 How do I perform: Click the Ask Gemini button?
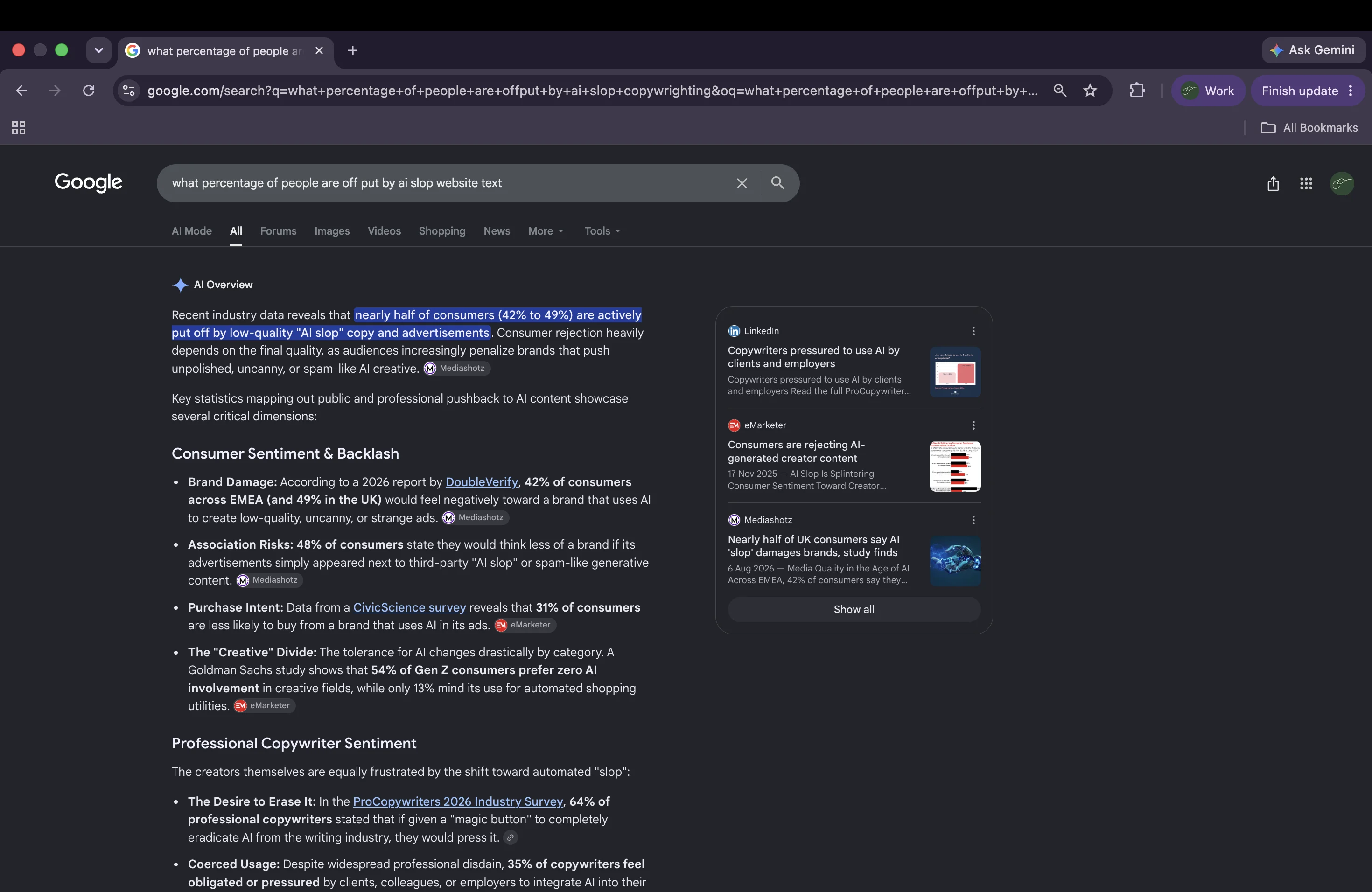(1313, 50)
